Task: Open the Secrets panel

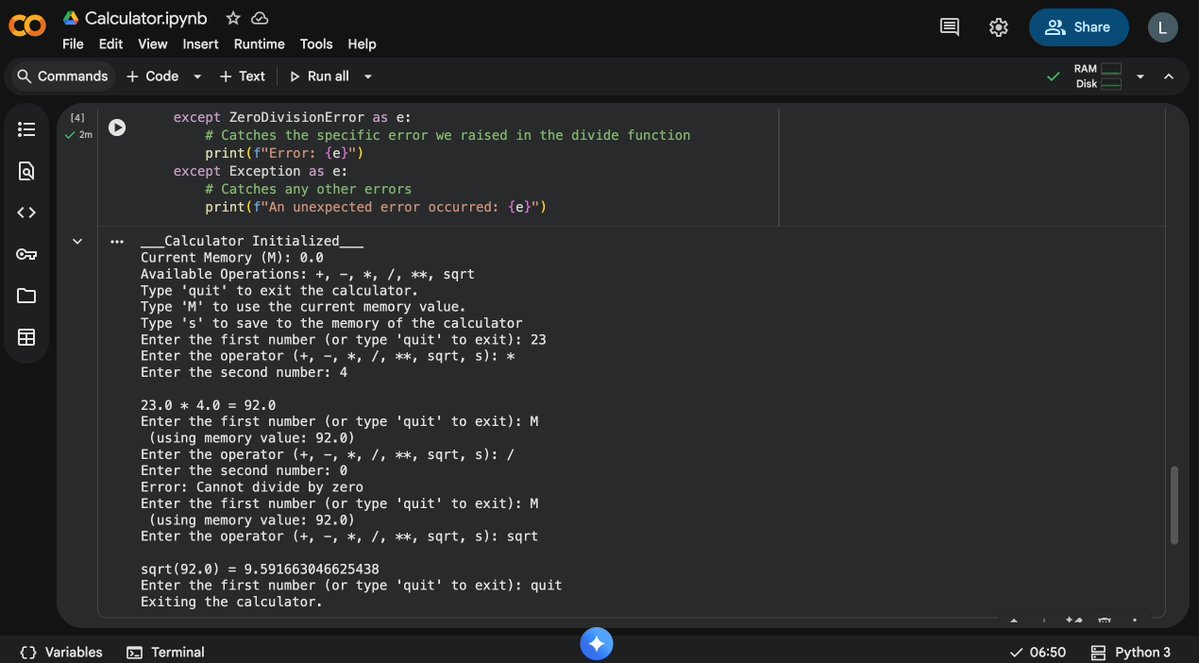Action: click(26, 253)
